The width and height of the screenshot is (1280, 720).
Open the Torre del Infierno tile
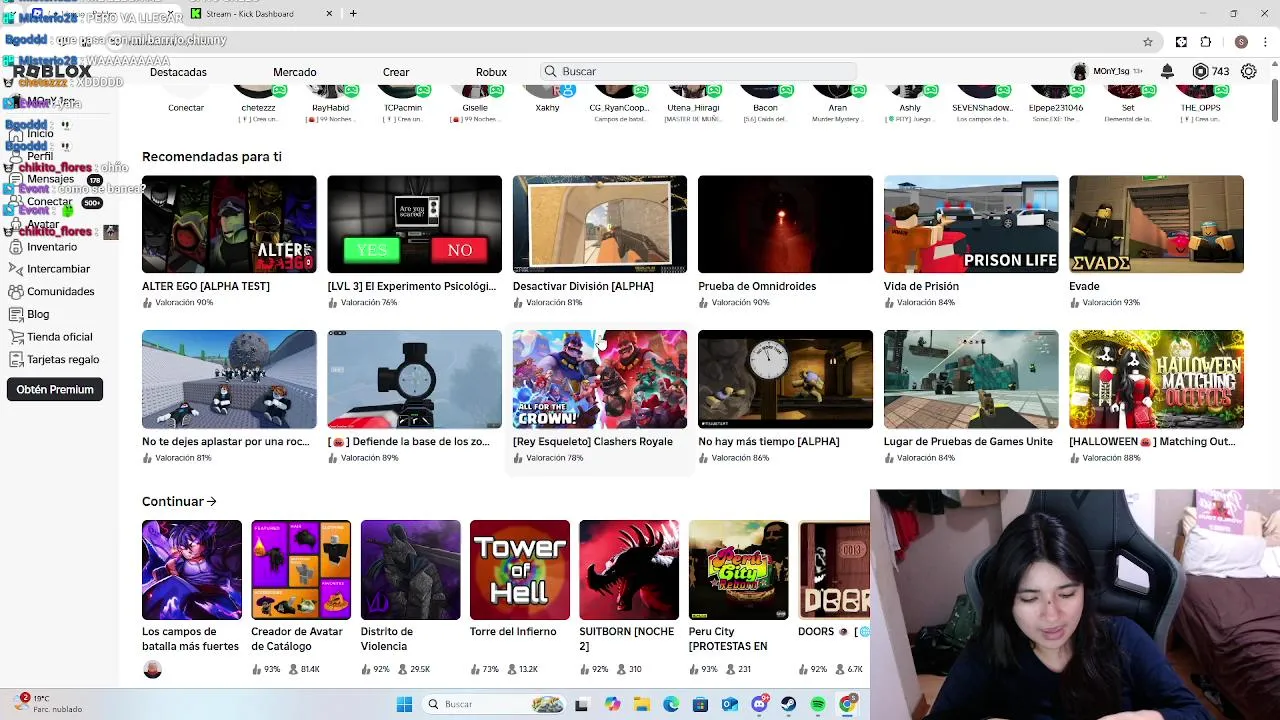click(520, 570)
